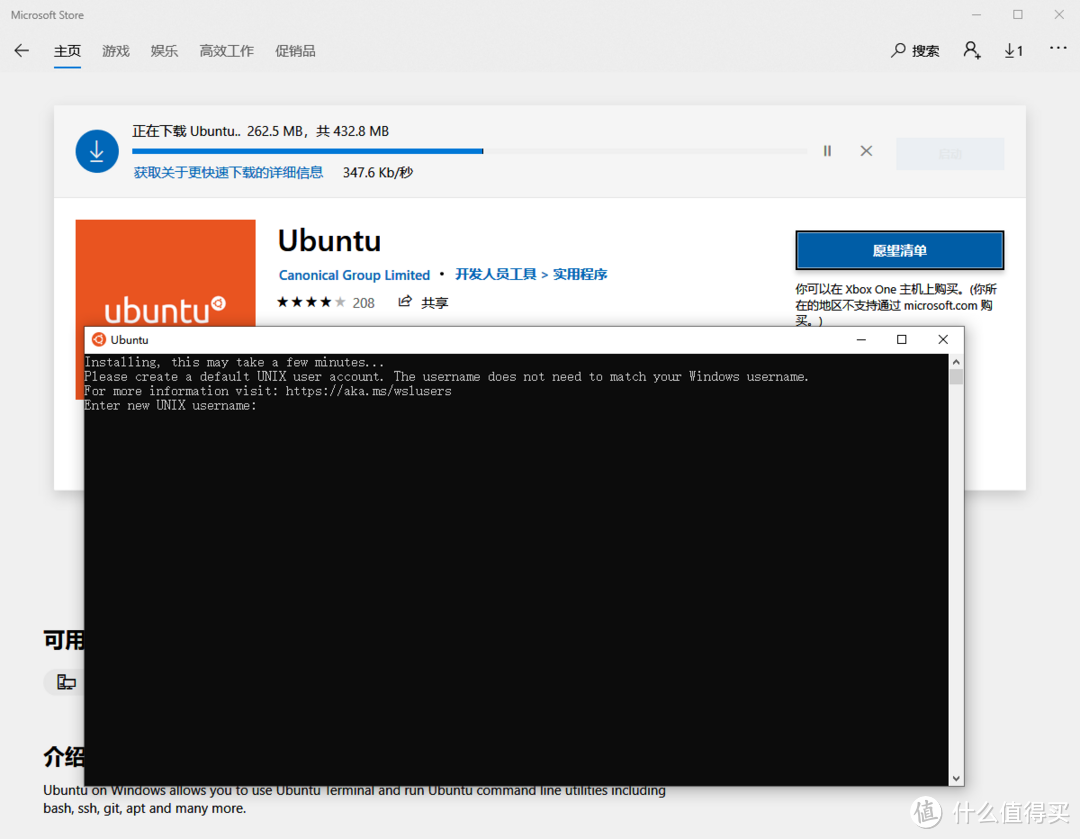Screen dimensions: 1080x839
Task: Pause the Ubuntu download
Action: click(x=827, y=151)
